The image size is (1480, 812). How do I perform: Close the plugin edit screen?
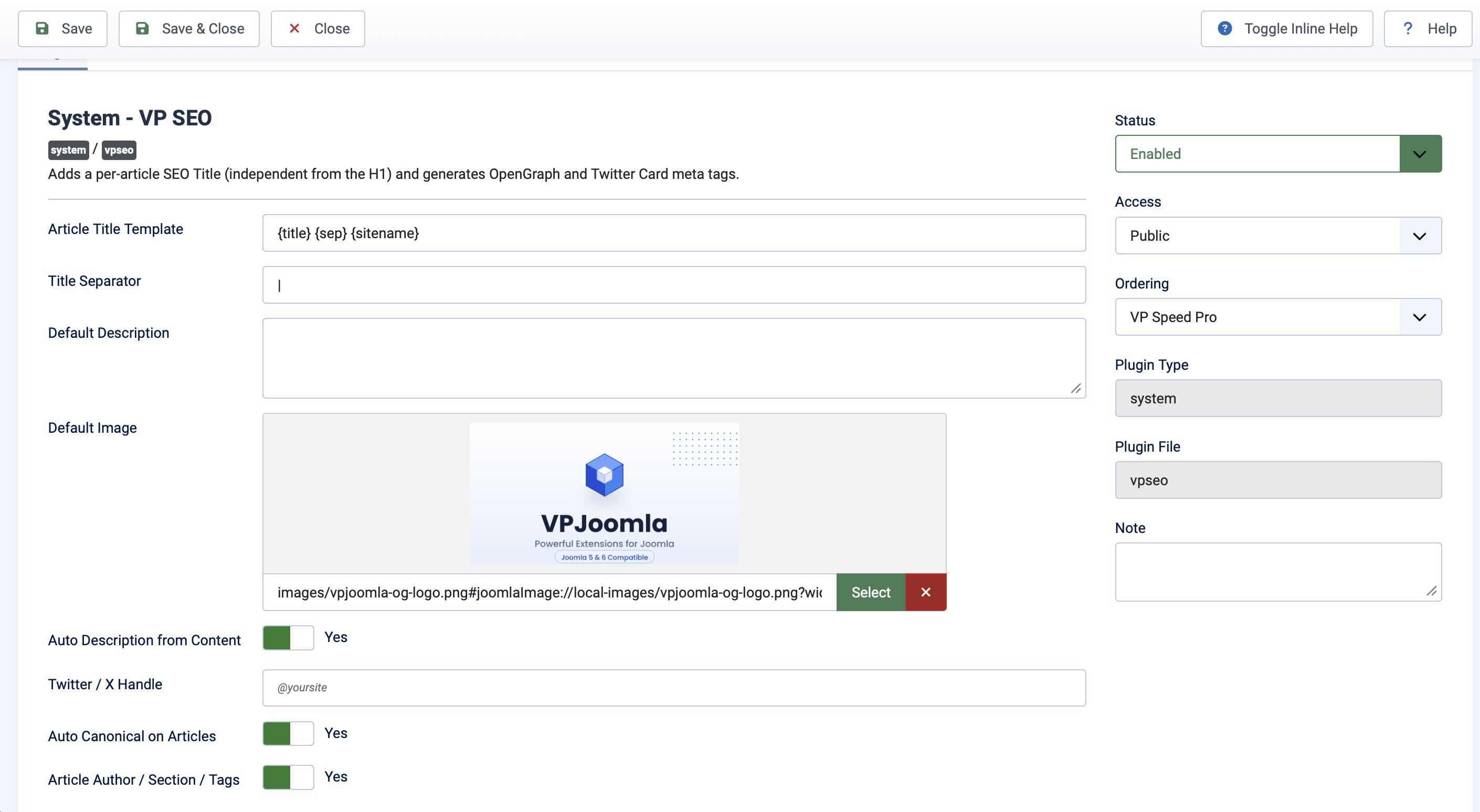[x=318, y=29]
